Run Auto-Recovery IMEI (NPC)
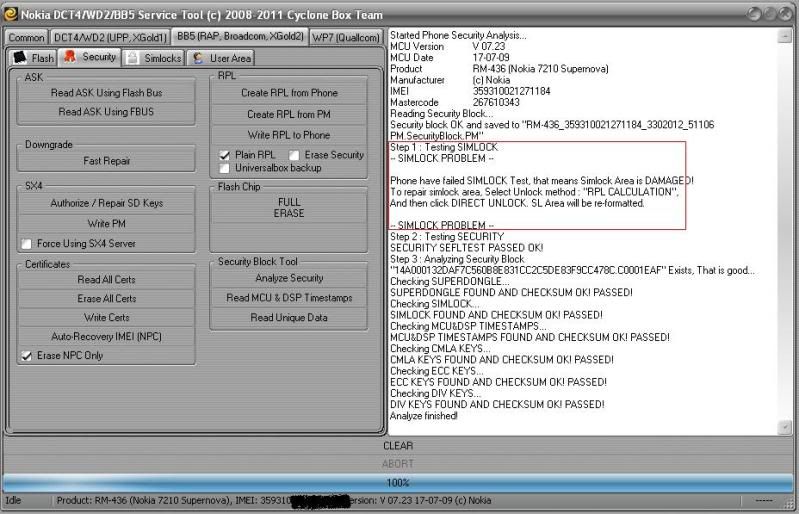This screenshot has height=514, width=799. 106,336
